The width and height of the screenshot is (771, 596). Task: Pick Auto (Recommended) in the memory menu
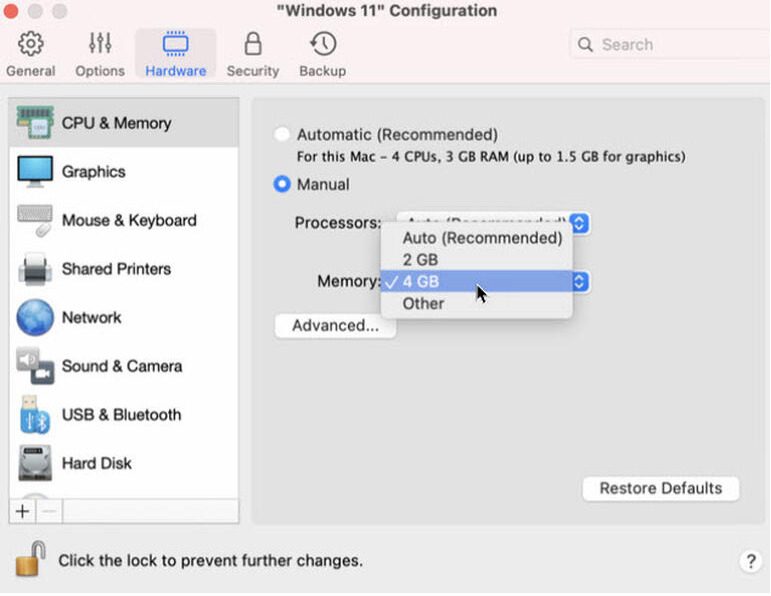tap(482, 238)
